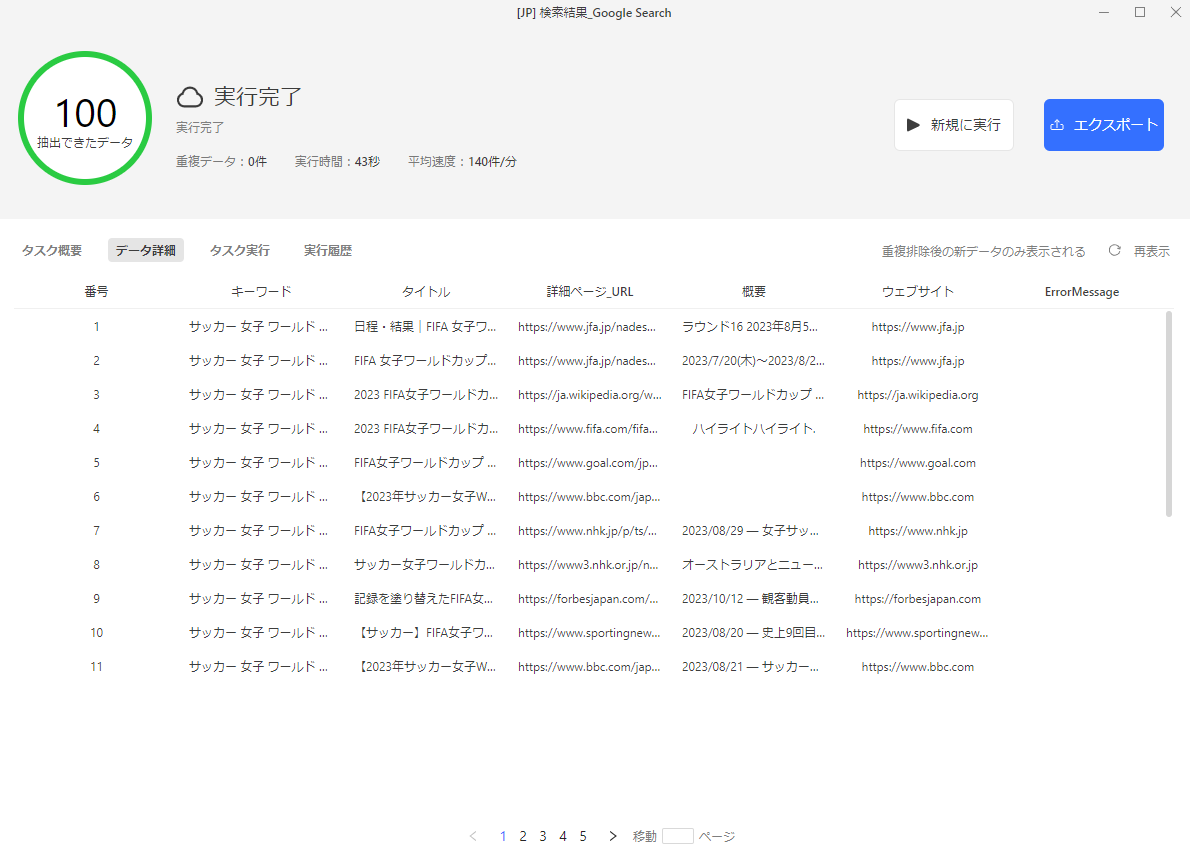Viewport: 1190px width, 845px height.
Task: Click the https://www.goal.com website cell
Action: (x=918, y=463)
